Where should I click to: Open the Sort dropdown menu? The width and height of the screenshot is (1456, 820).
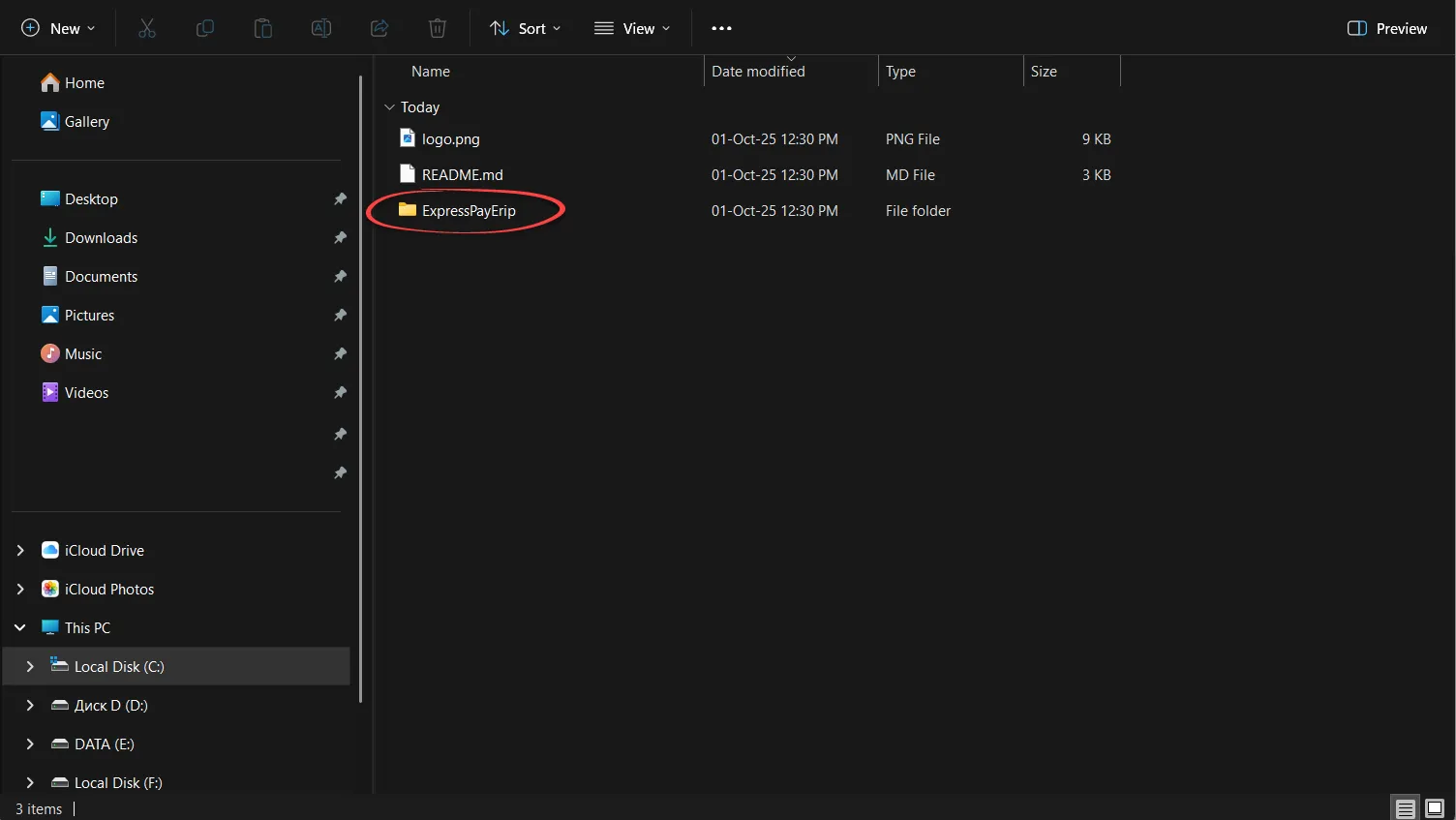pos(526,28)
